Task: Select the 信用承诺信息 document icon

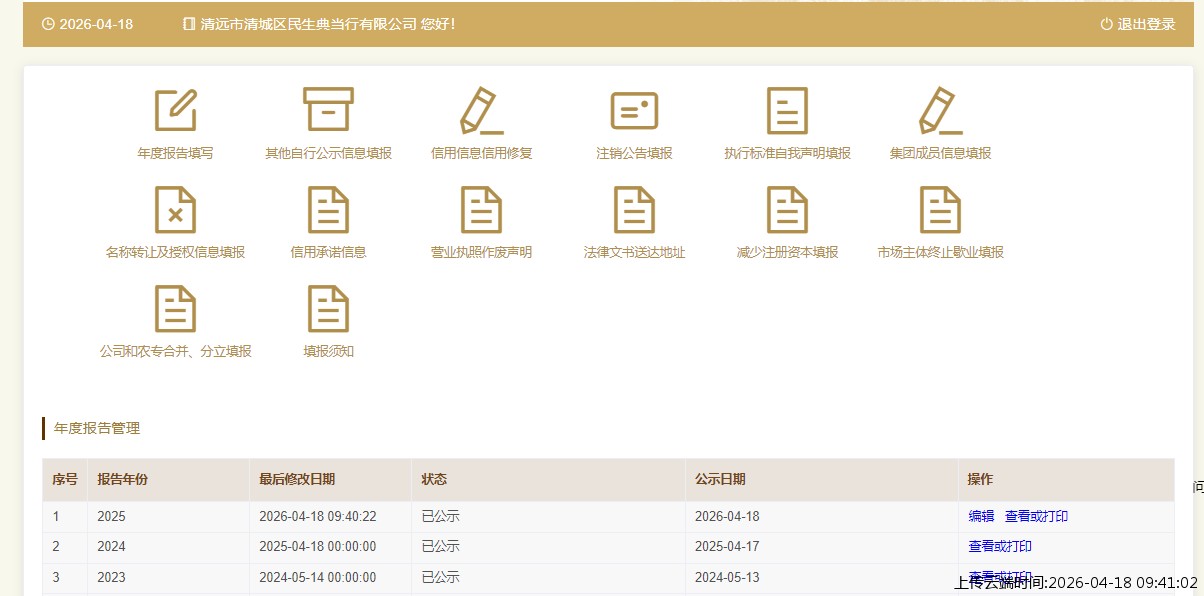Action: tap(328, 210)
